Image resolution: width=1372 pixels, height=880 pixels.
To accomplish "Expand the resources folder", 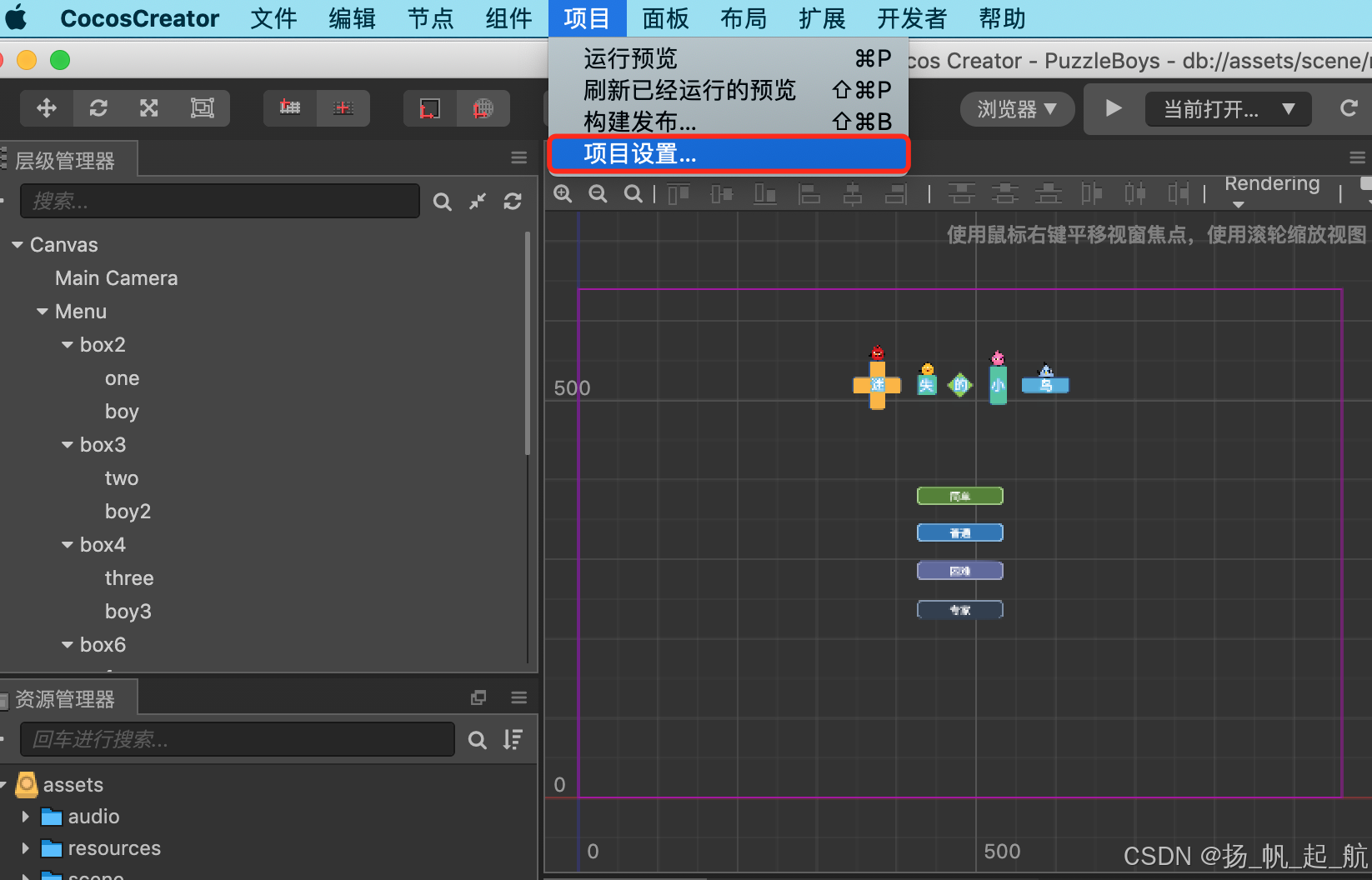I will tap(26, 848).
